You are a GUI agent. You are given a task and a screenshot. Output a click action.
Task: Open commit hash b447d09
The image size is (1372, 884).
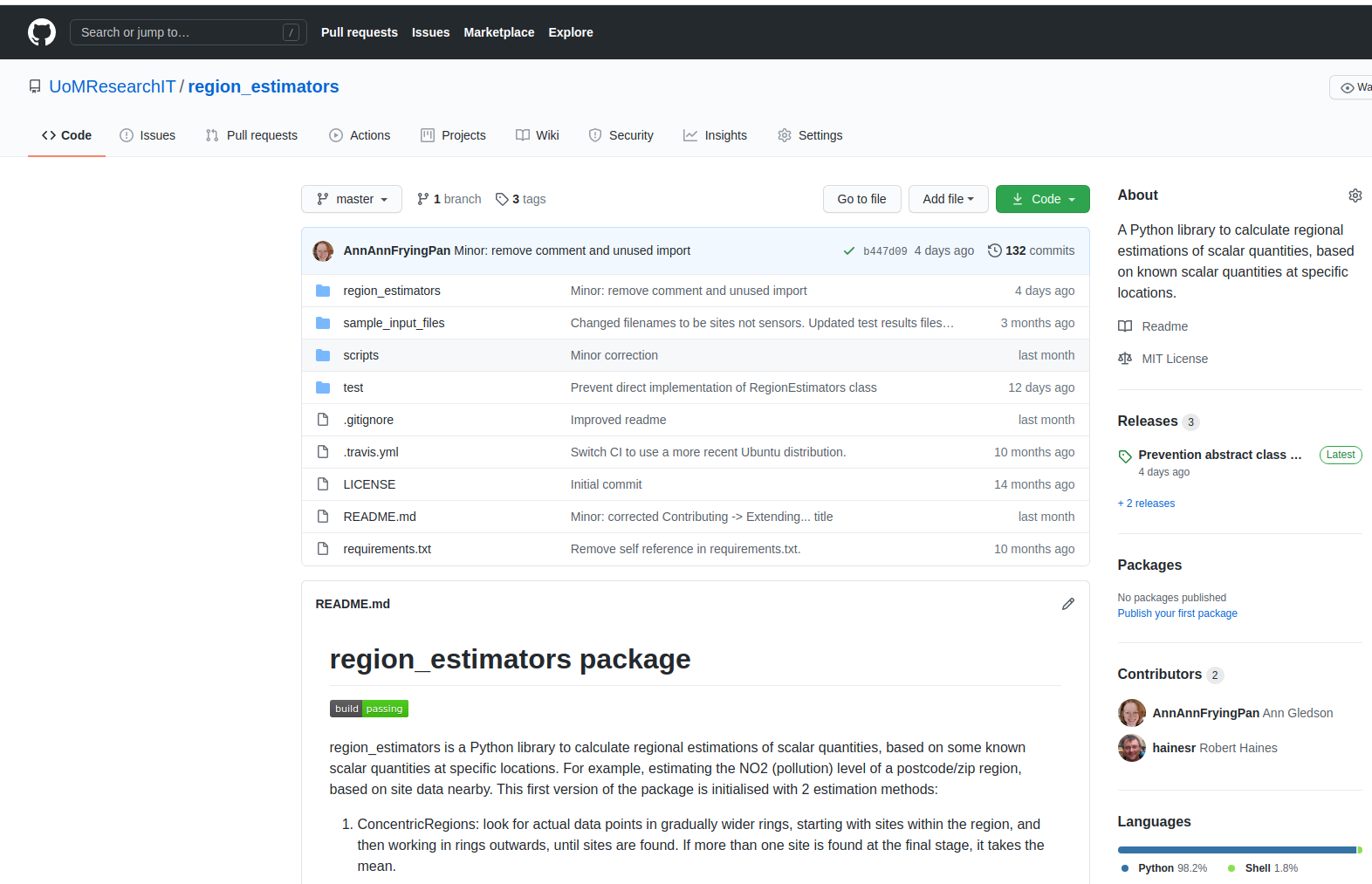coord(885,251)
